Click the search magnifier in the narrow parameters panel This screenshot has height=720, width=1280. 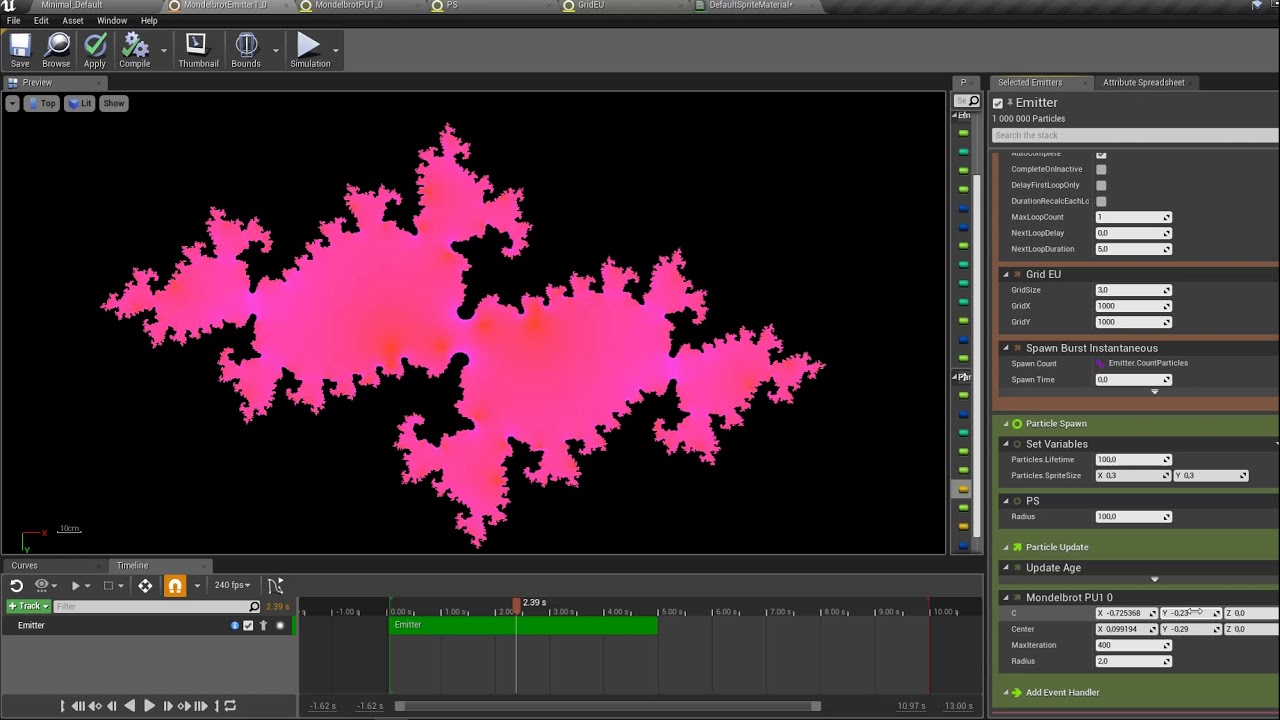click(973, 101)
